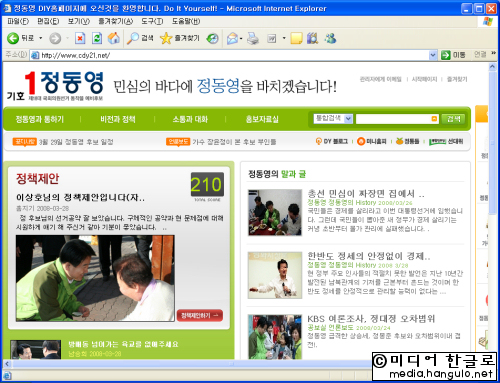
Task: Click the Forward arrow toolbar icon
Action: 55,38
